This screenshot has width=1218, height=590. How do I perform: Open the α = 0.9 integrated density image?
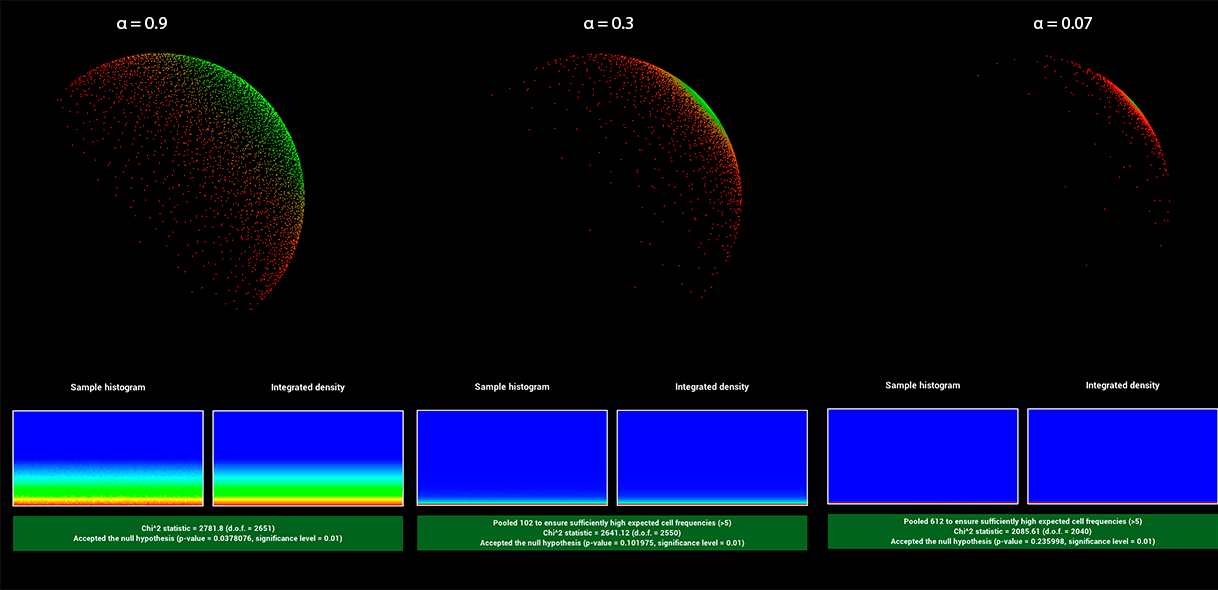pyautogui.click(x=308, y=458)
